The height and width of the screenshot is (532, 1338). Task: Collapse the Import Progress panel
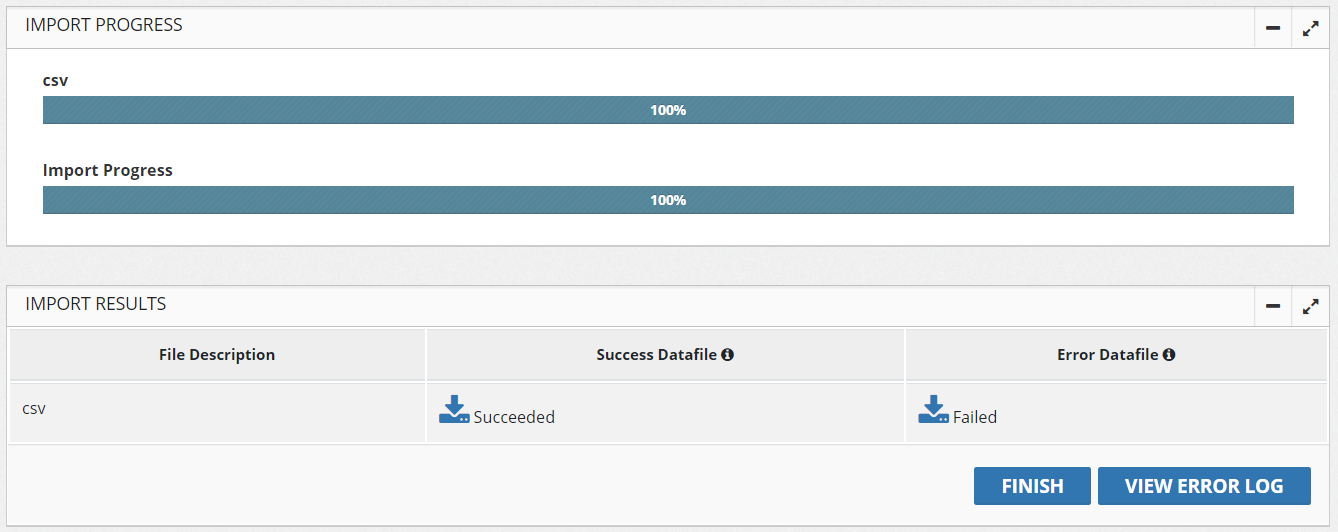pyautogui.click(x=1273, y=28)
